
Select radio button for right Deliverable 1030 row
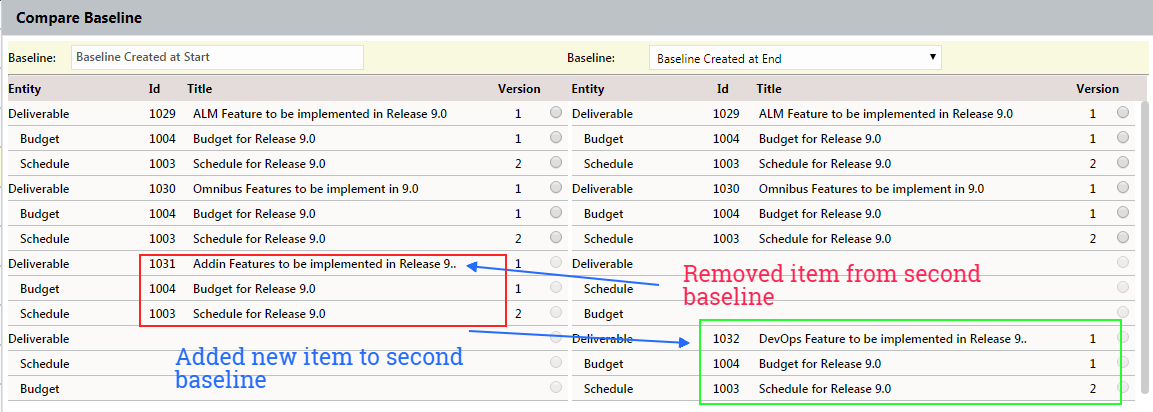tap(1123, 188)
